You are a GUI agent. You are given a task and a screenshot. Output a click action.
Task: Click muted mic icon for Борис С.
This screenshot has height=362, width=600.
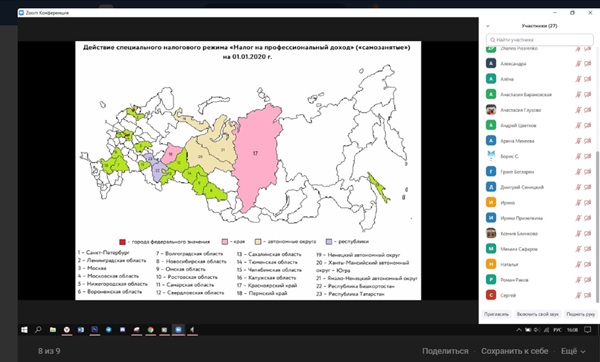(578, 156)
